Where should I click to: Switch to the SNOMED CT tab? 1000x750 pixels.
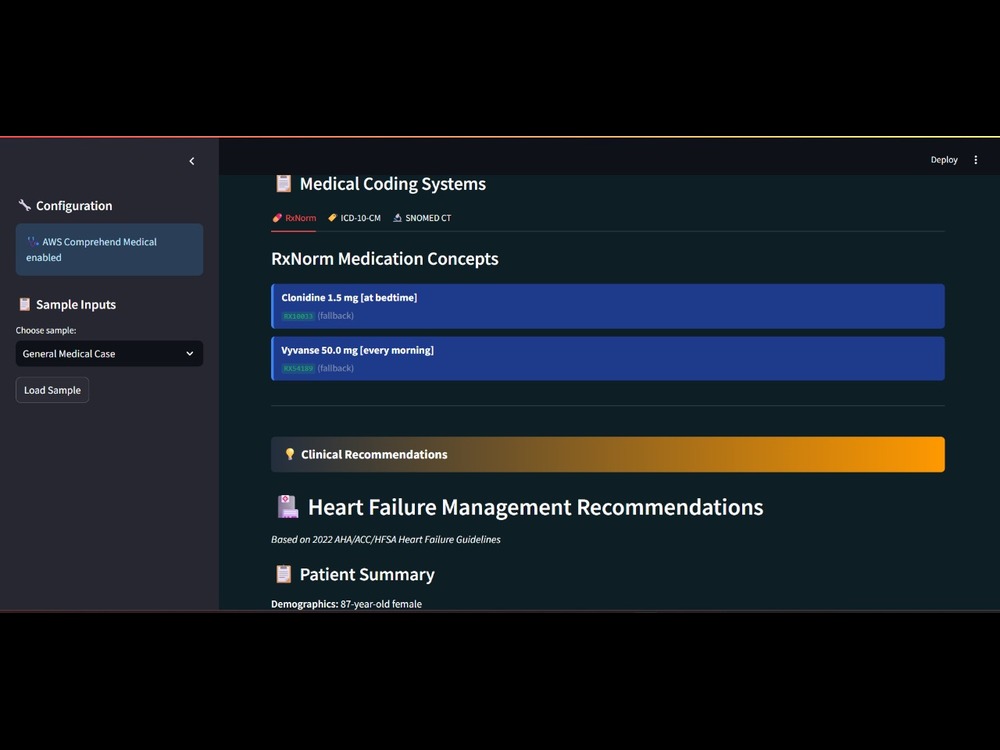coord(422,218)
